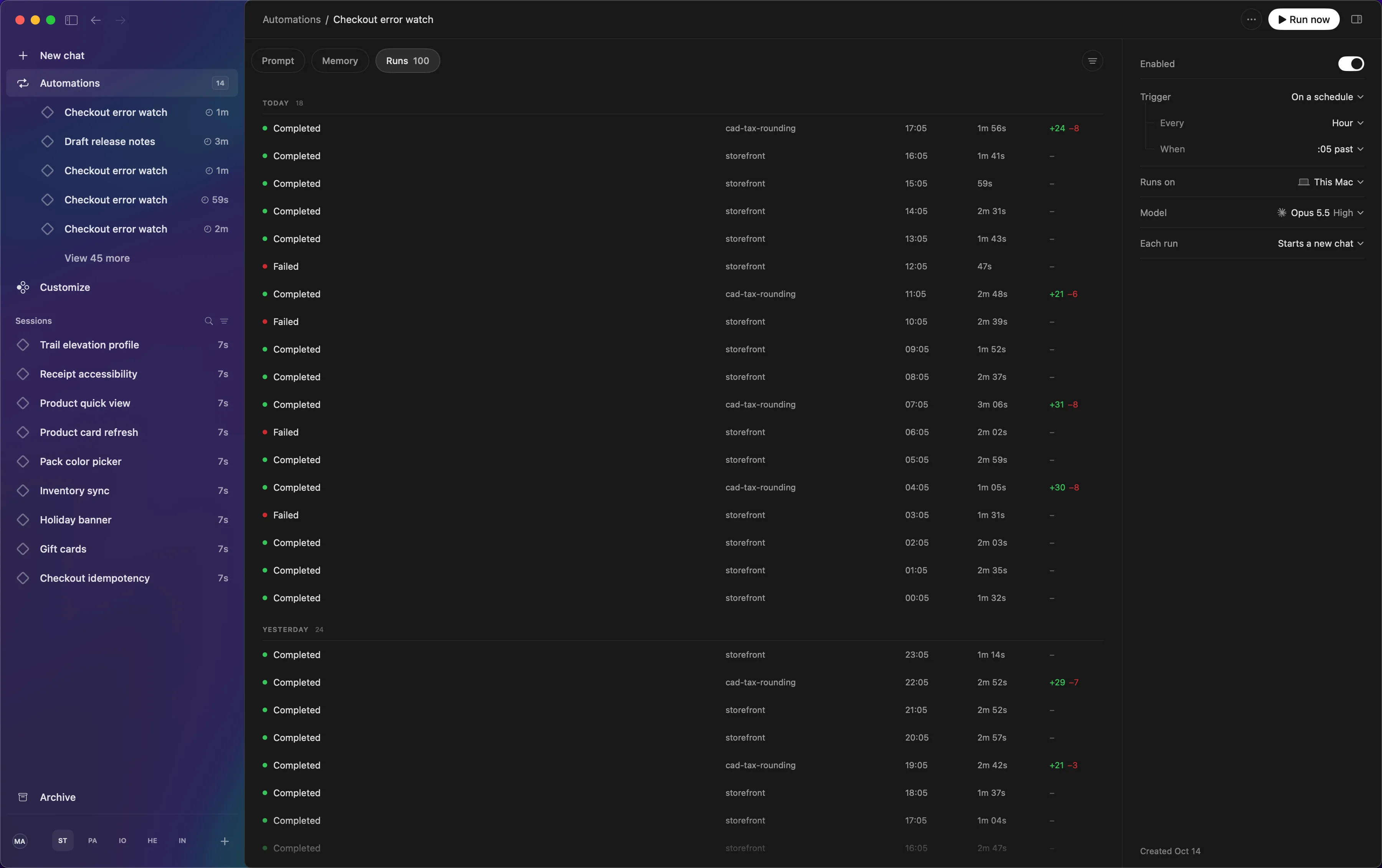Click View 45 more link
Screen dimensions: 1382x868
click(97, 258)
